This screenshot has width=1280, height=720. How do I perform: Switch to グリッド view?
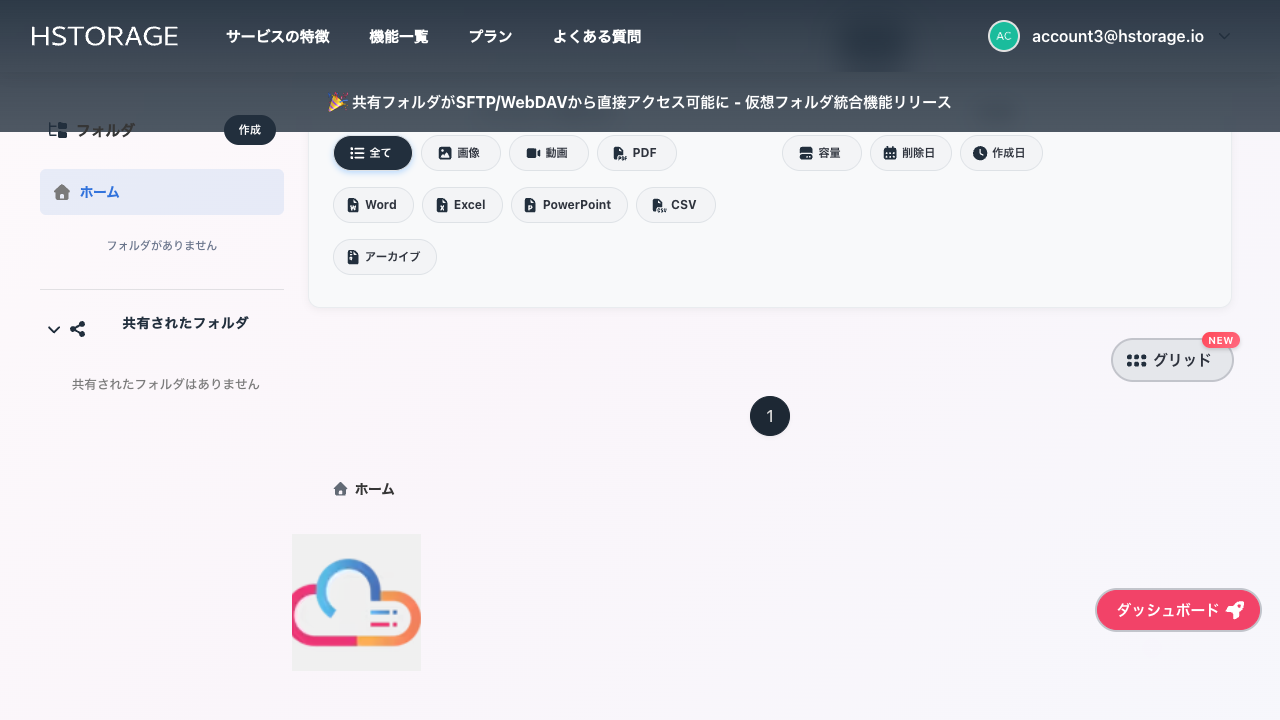click(x=1172, y=360)
